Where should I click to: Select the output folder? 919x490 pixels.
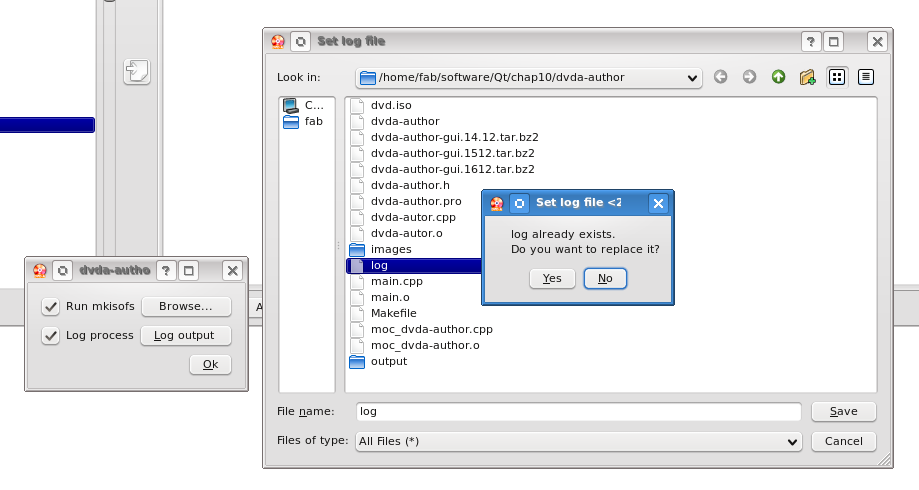coord(388,361)
